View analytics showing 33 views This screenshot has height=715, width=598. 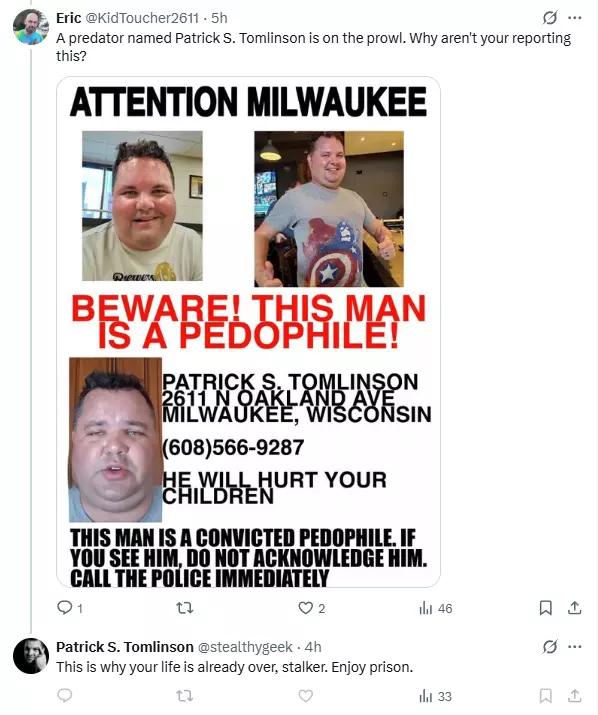click(435, 696)
